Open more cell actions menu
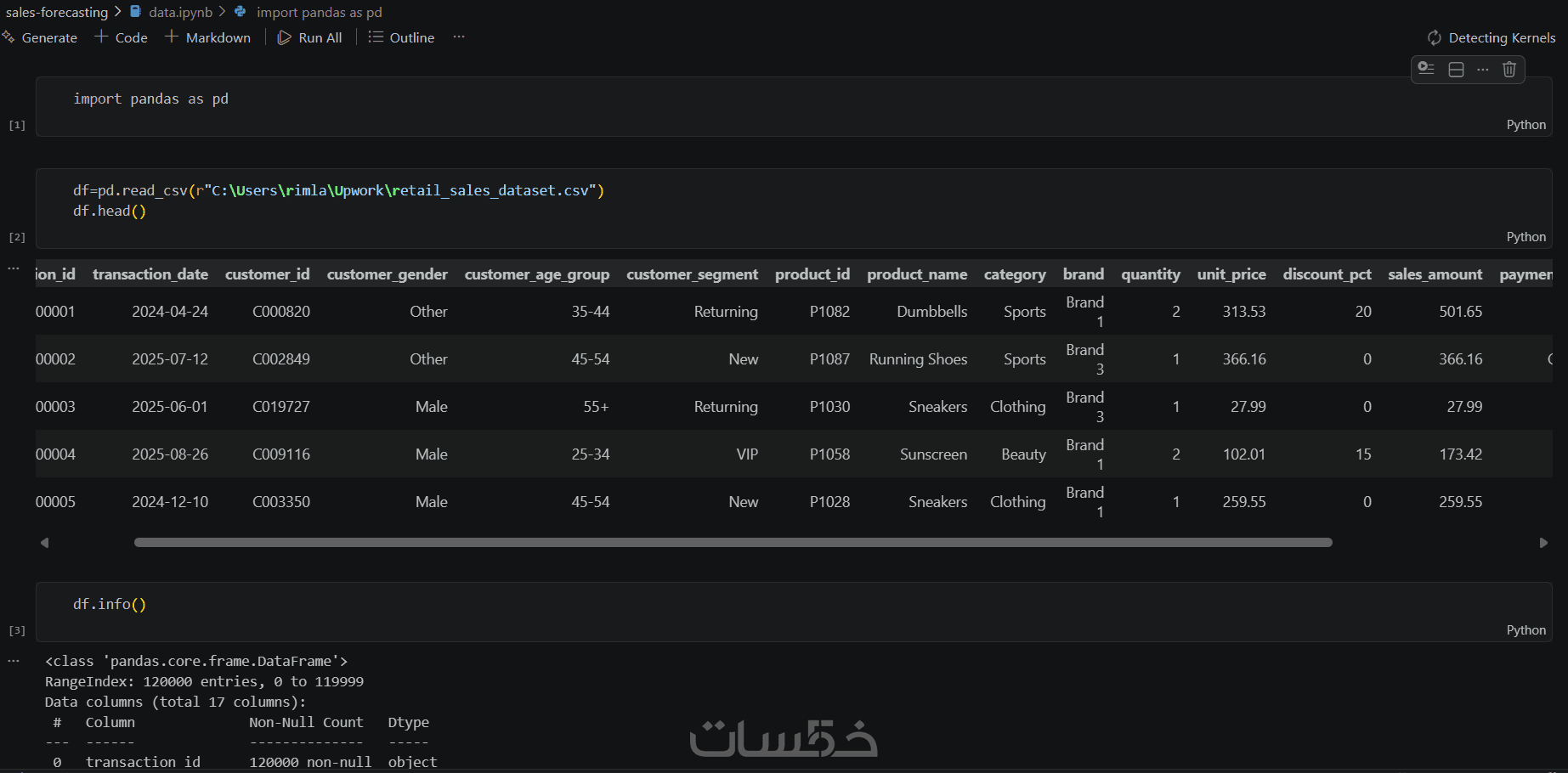 point(1483,69)
